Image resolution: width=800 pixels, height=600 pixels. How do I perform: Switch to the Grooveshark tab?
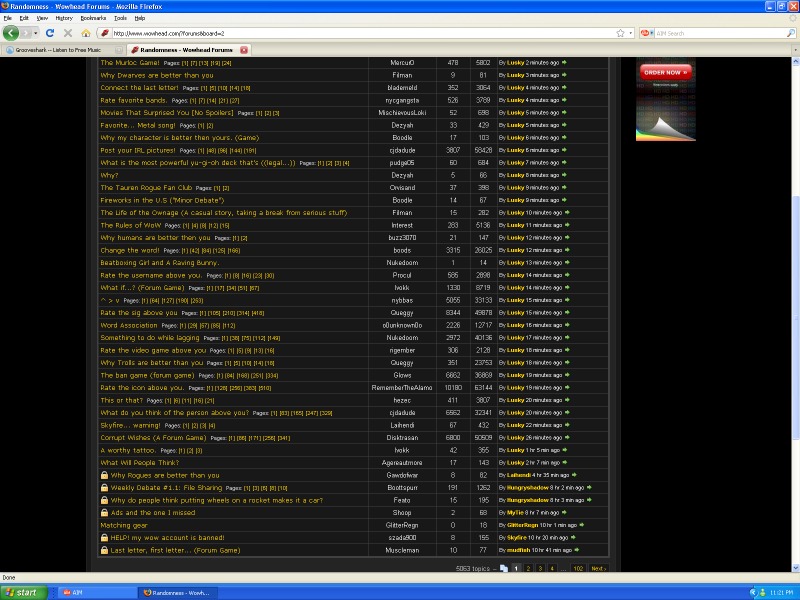click(x=63, y=50)
